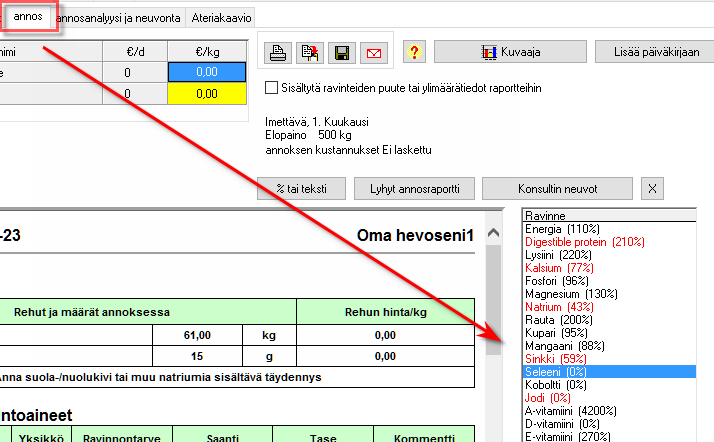Save the ration with the floppy disk icon
714x442 pixels.
click(x=342, y=53)
